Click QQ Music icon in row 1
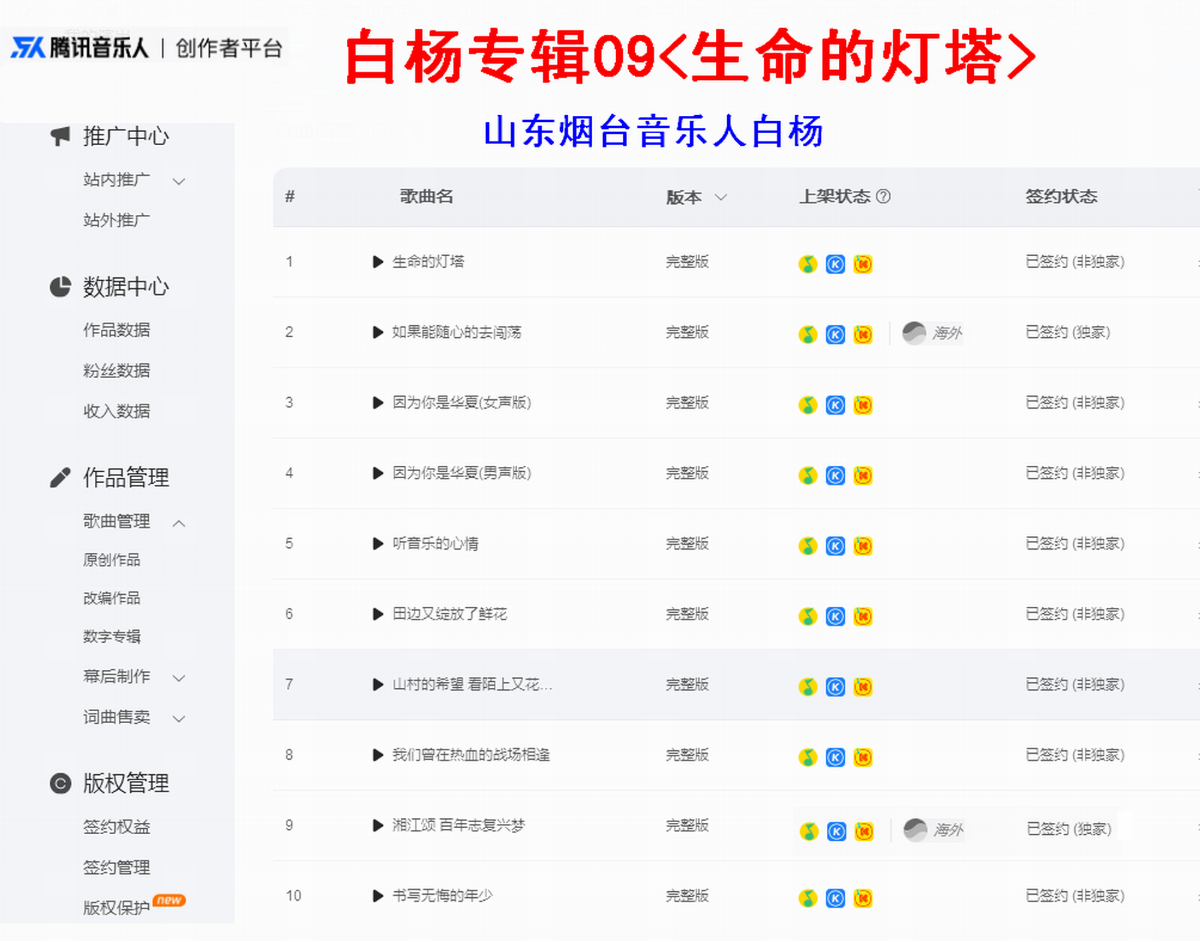Image resolution: width=1200 pixels, height=941 pixels. [808, 264]
